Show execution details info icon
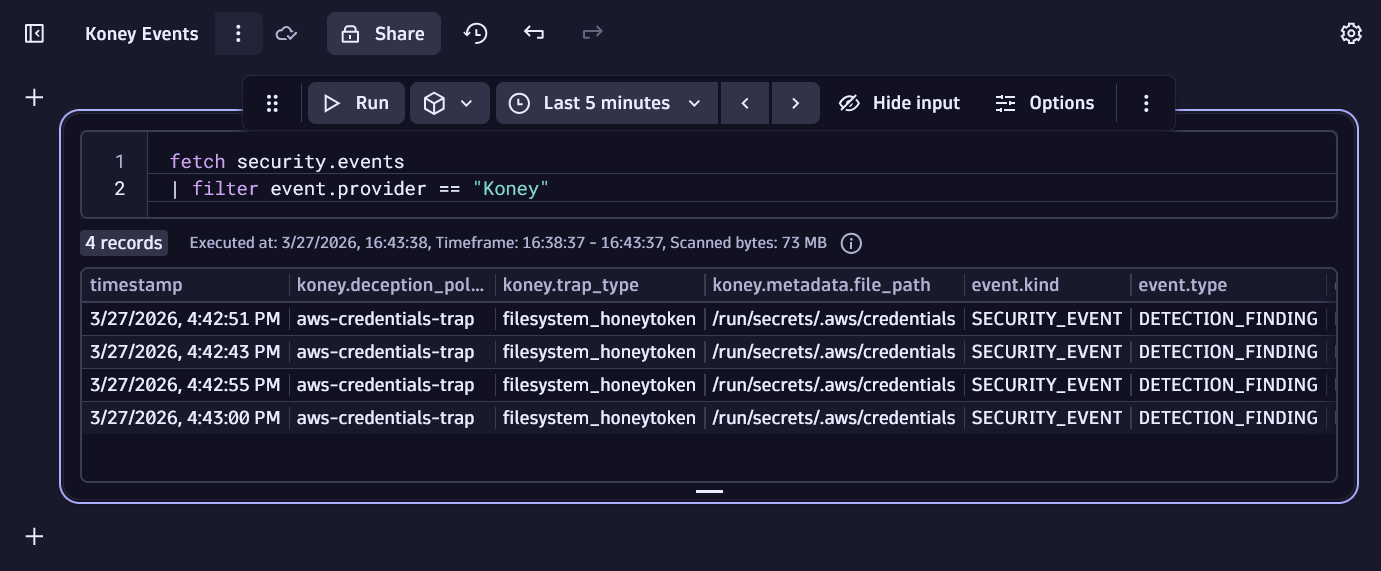The width and height of the screenshot is (1381, 571). [851, 243]
